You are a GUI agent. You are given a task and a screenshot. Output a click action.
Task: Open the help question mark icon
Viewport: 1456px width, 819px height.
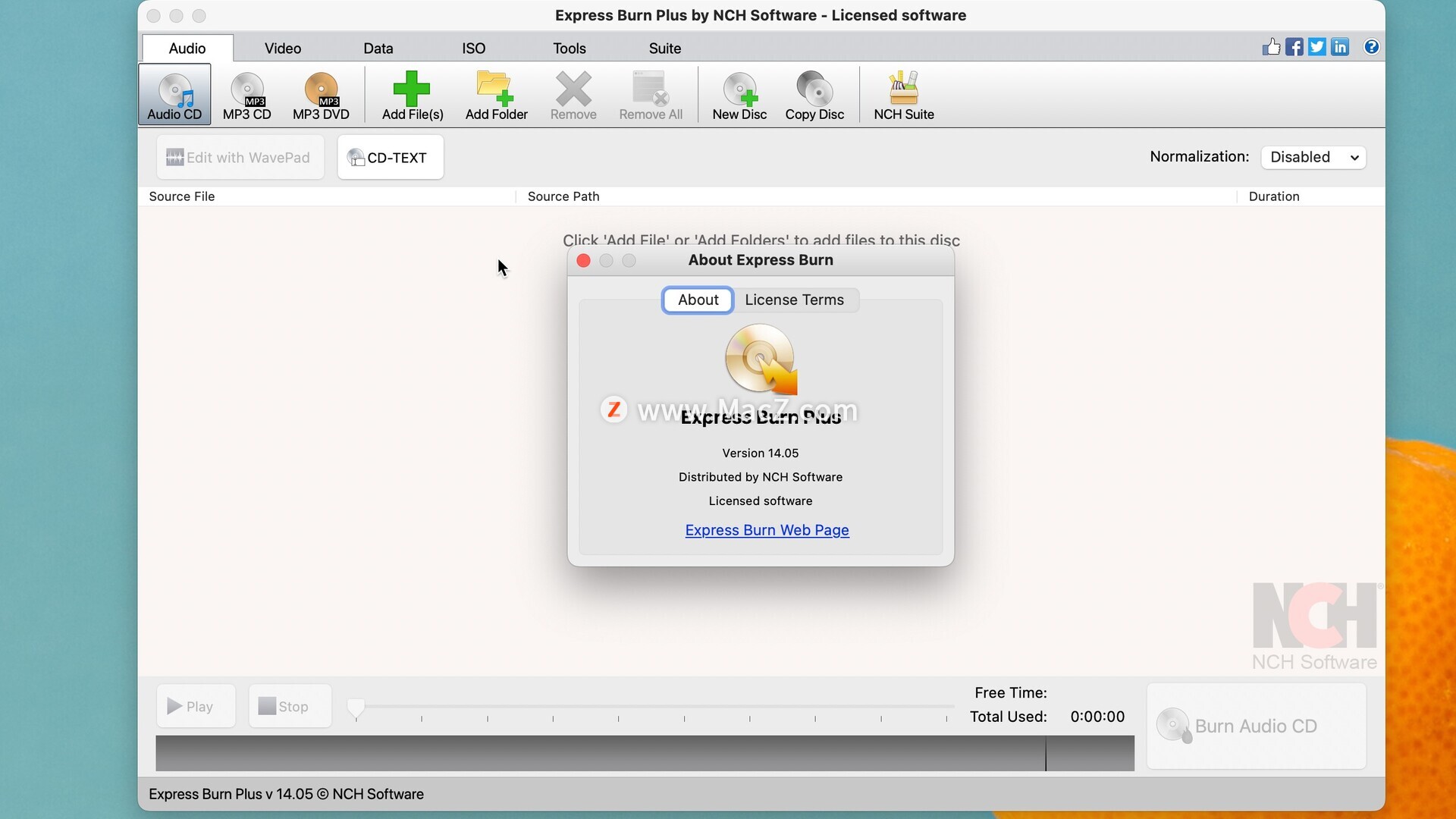[x=1371, y=47]
